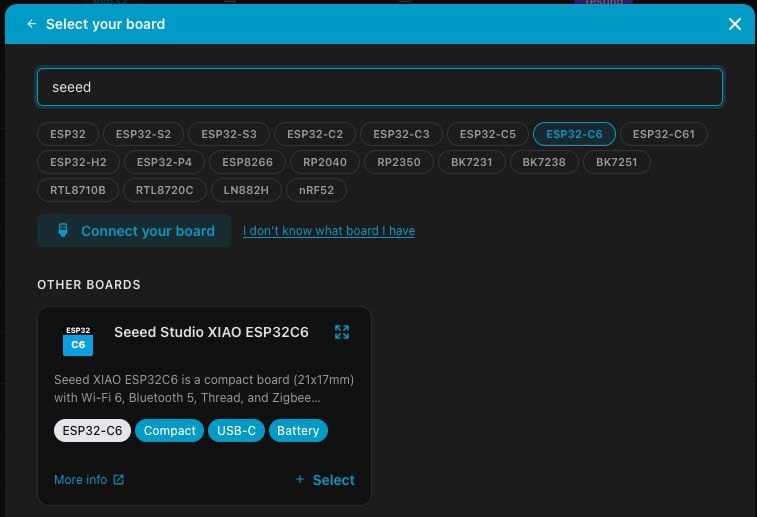
Task: Click the ESP32-C6 tag on the board card
Action: pyautogui.click(x=92, y=431)
